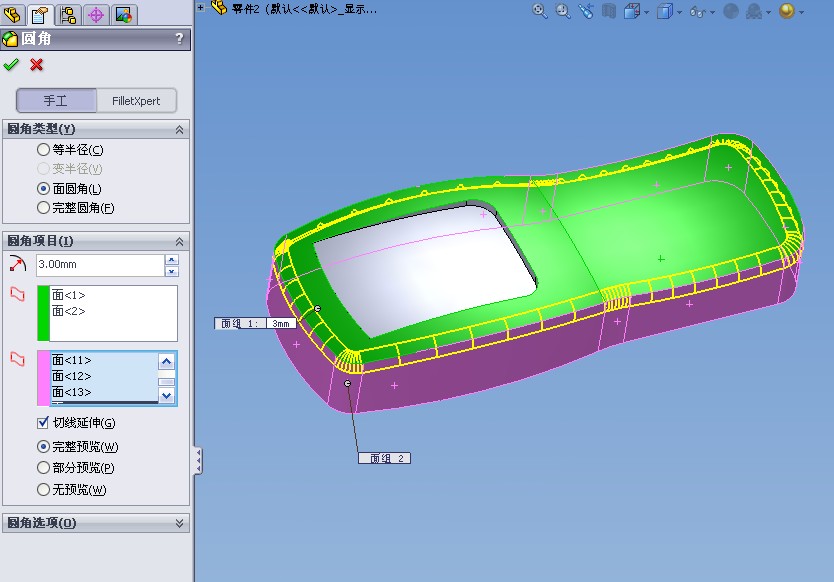Open the Apply Scene dropdown arrow
834x582 pixels.
(768, 12)
